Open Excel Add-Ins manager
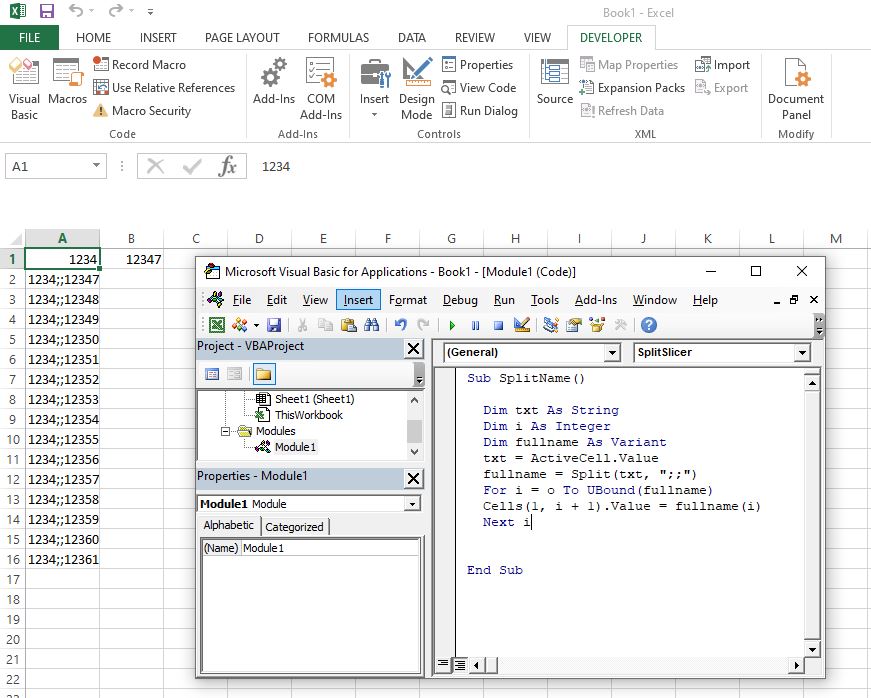871x698 pixels. [x=273, y=81]
